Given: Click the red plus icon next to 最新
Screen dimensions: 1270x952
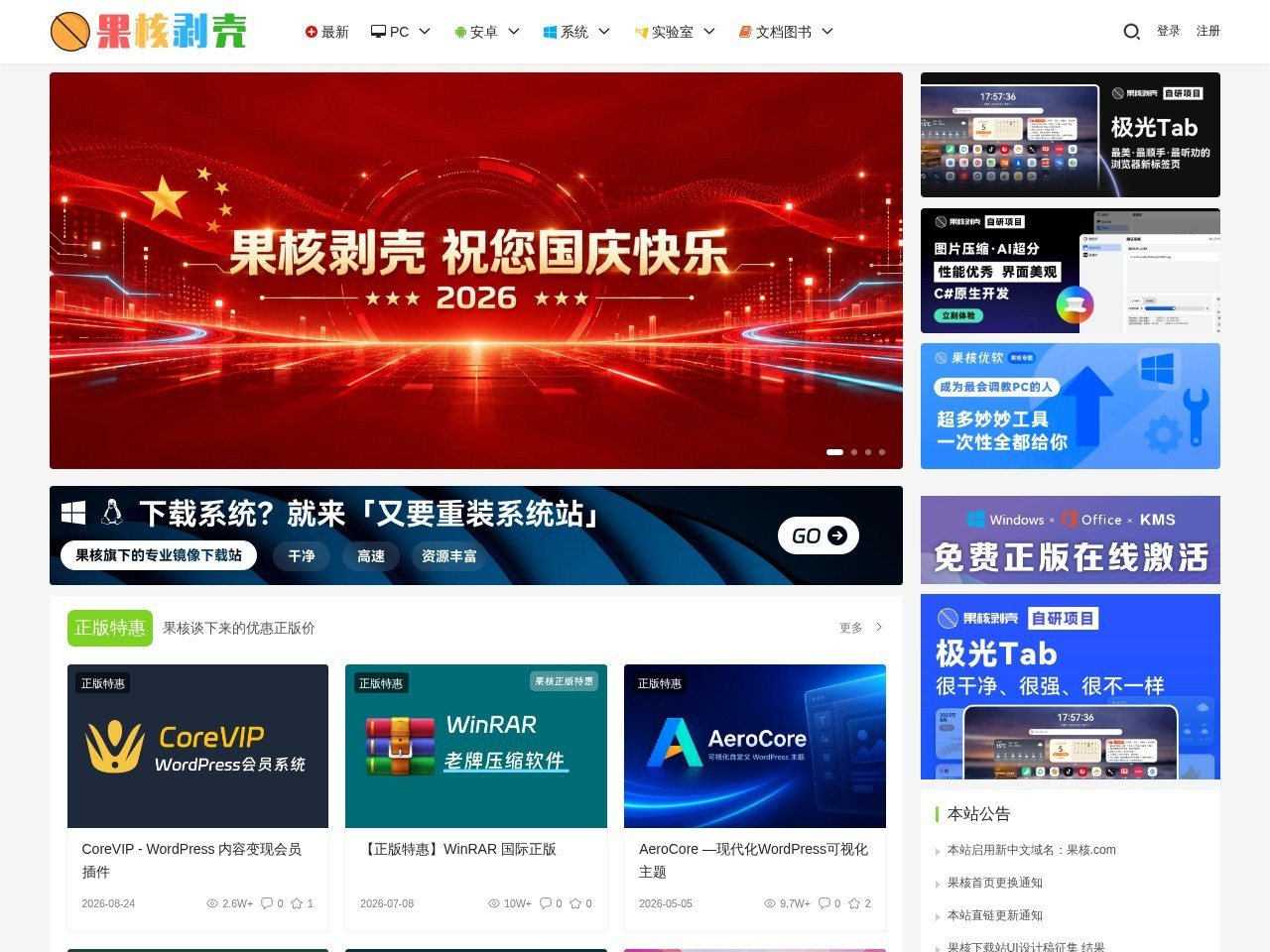Looking at the screenshot, I should [x=312, y=32].
